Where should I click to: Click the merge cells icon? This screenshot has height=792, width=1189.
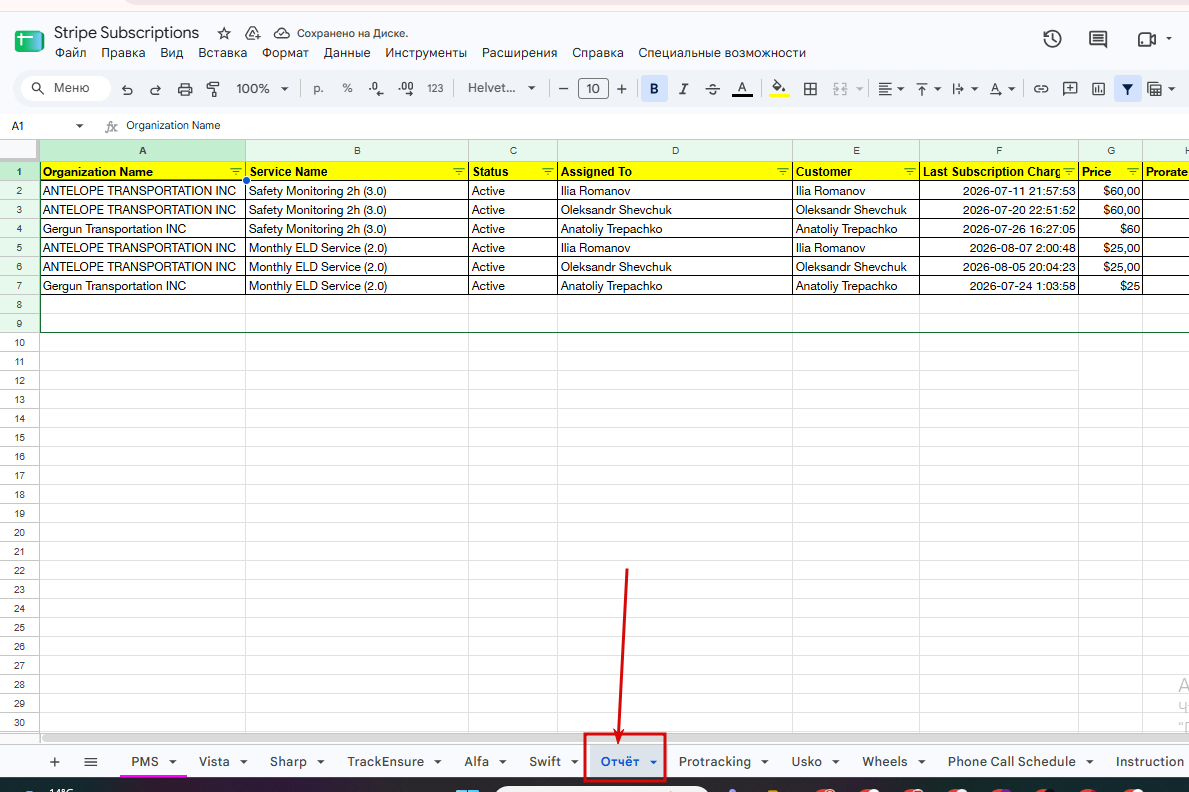pyautogui.click(x=840, y=89)
